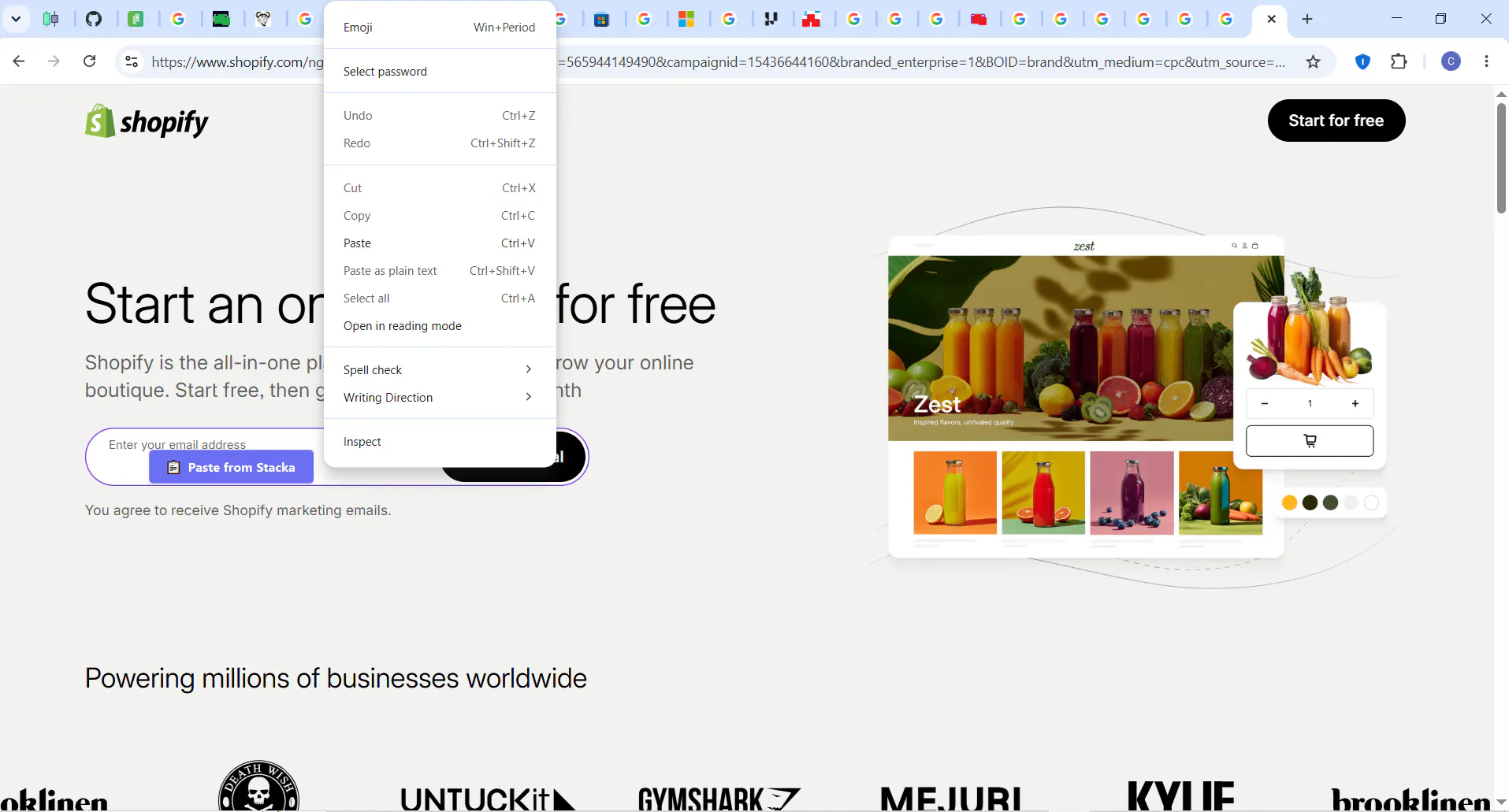
Task: Click the Shopify URL in the address bar
Action: click(x=717, y=61)
